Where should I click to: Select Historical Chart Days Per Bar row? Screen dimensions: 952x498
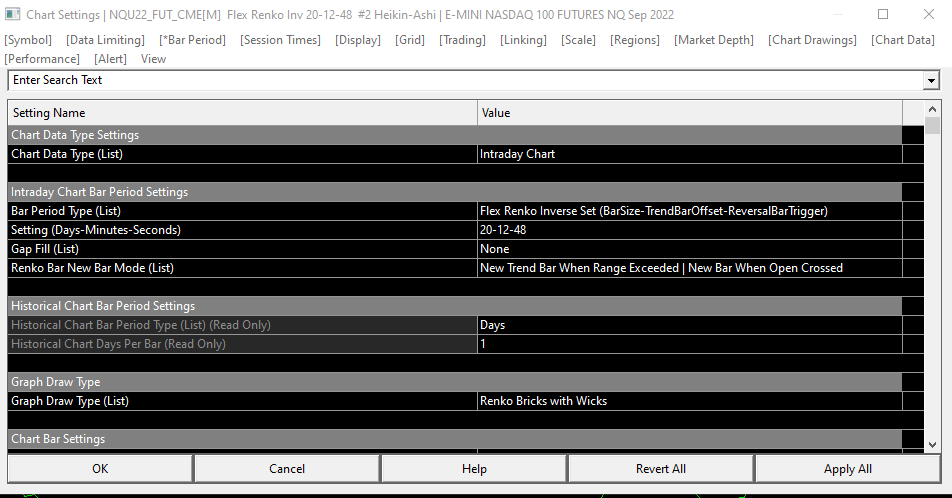click(x=243, y=344)
